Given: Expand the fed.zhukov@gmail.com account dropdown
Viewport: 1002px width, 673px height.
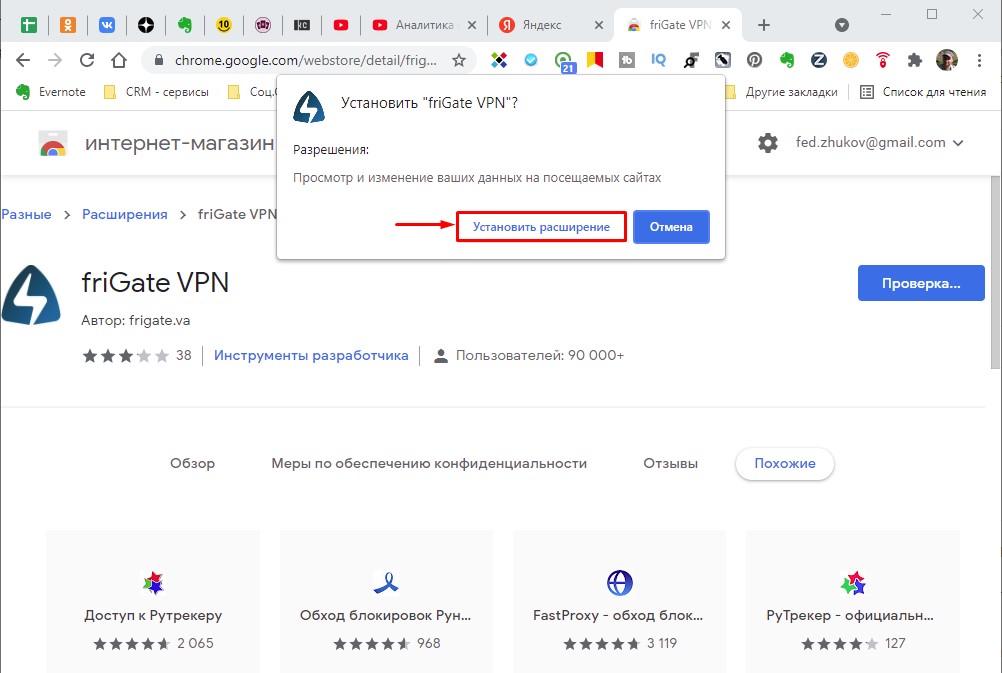Looking at the screenshot, I should point(879,143).
